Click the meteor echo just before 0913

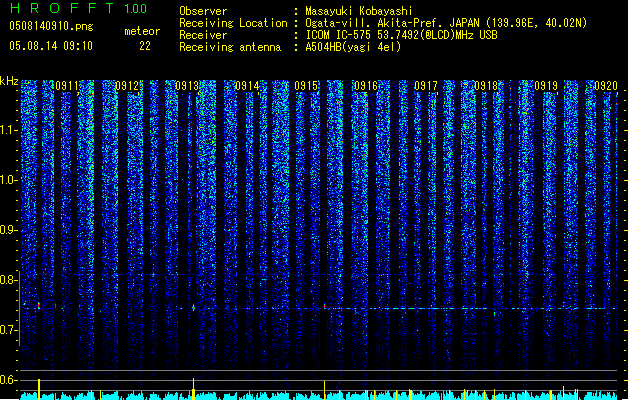(x=194, y=307)
